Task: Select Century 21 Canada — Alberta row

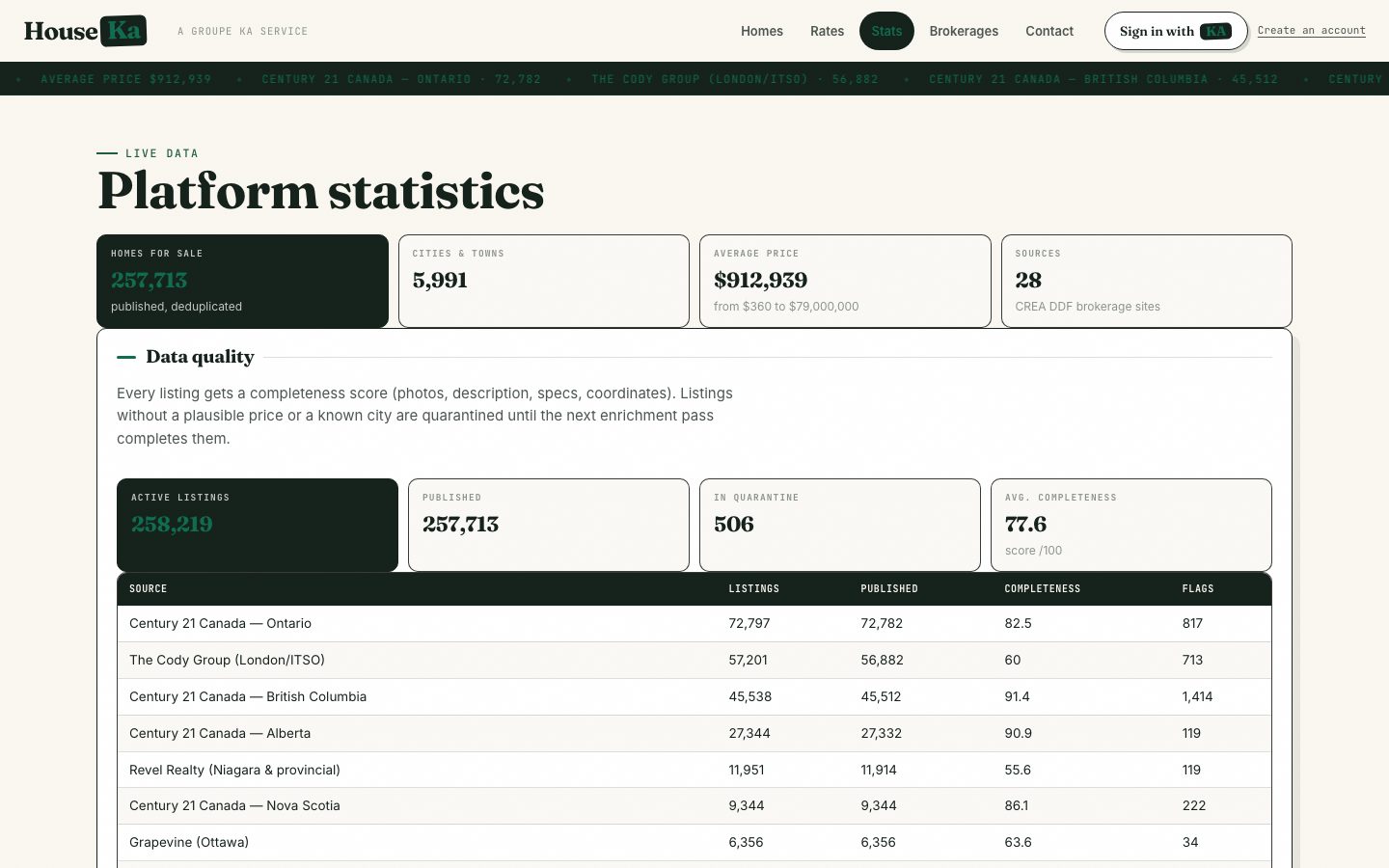Action: (x=694, y=734)
